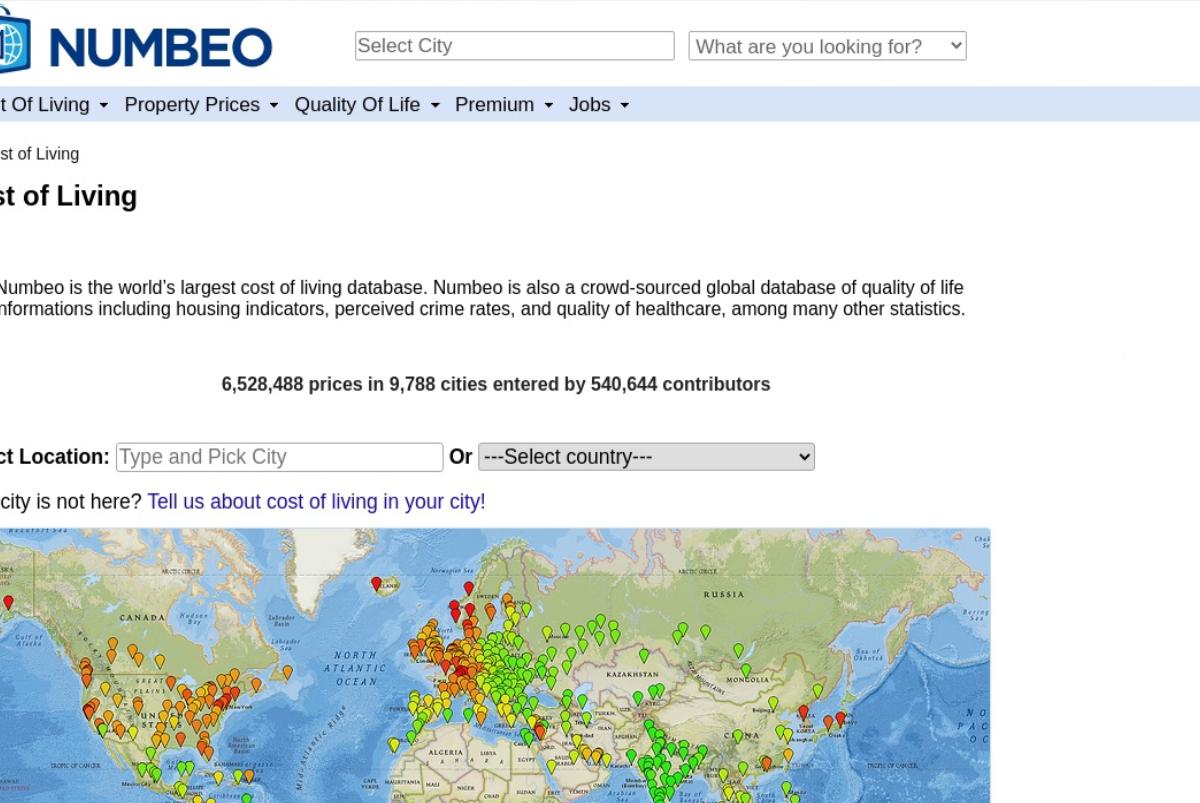The image size is (1200, 803).
Task: Click the green map pin in Kazakhstan
Action: point(644,656)
